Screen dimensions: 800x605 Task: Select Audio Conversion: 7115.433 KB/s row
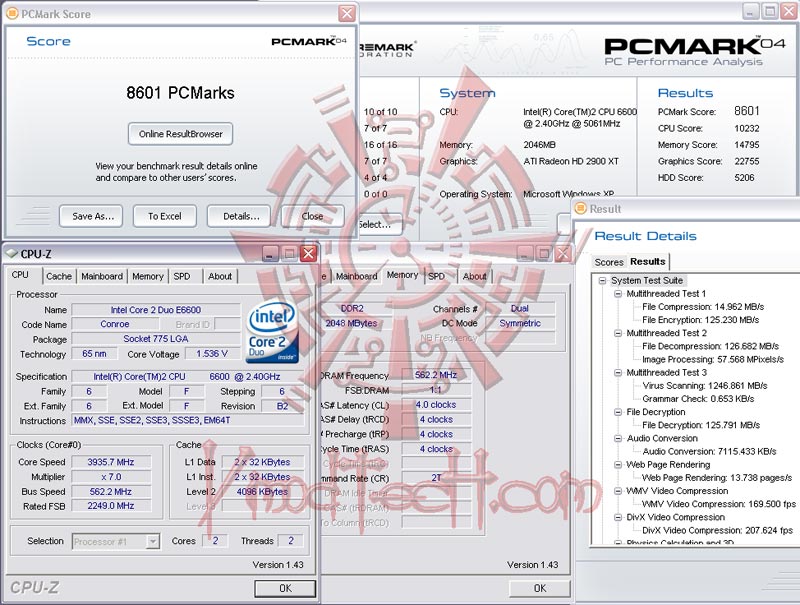point(709,451)
